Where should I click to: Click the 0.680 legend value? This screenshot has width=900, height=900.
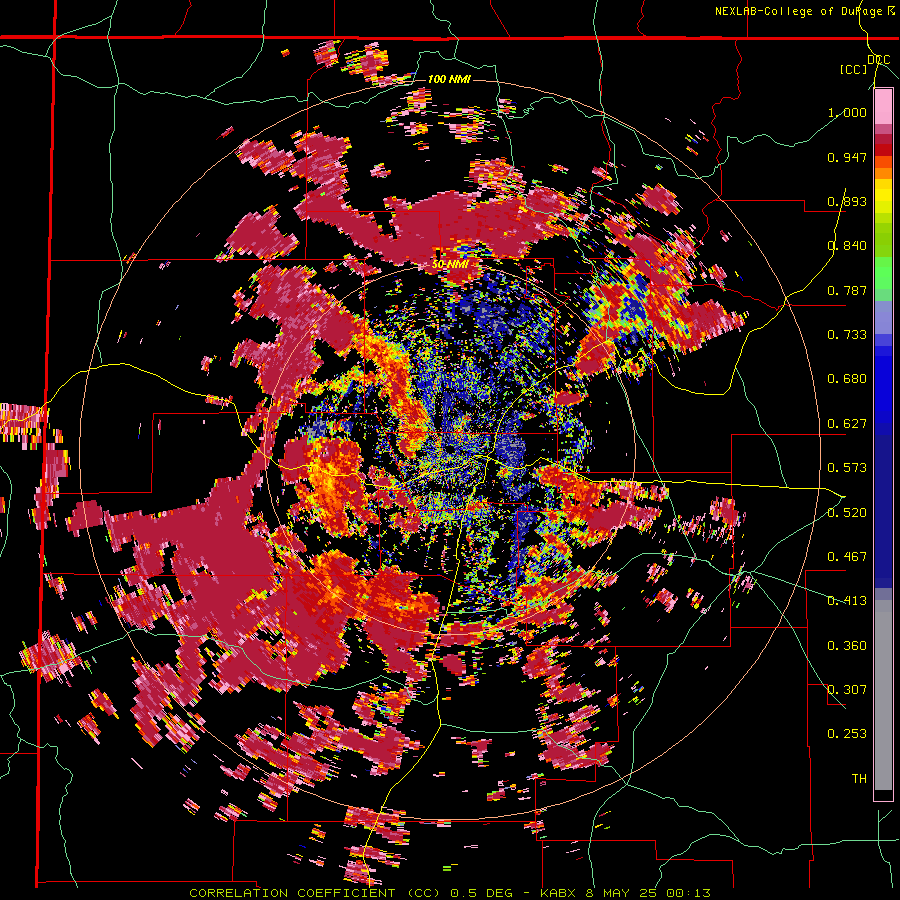click(847, 379)
